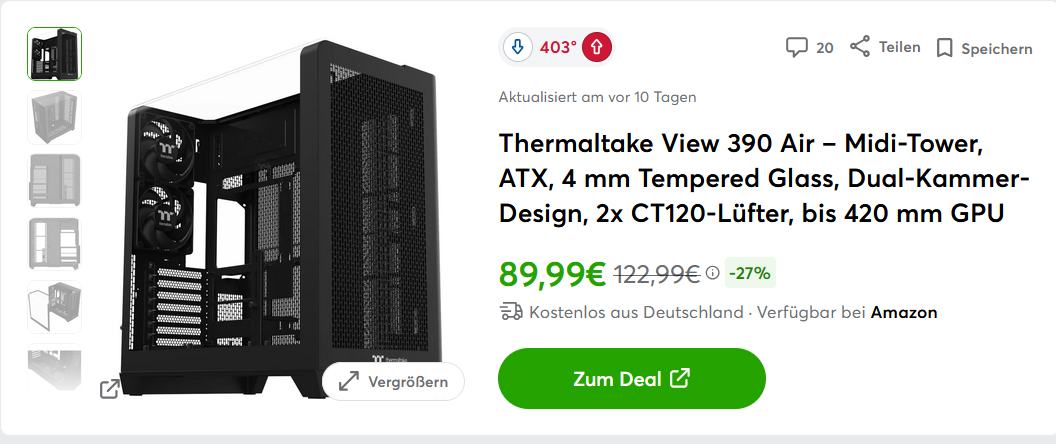Click the -27% discount badge
This screenshot has width=1056, height=444.
point(750,273)
